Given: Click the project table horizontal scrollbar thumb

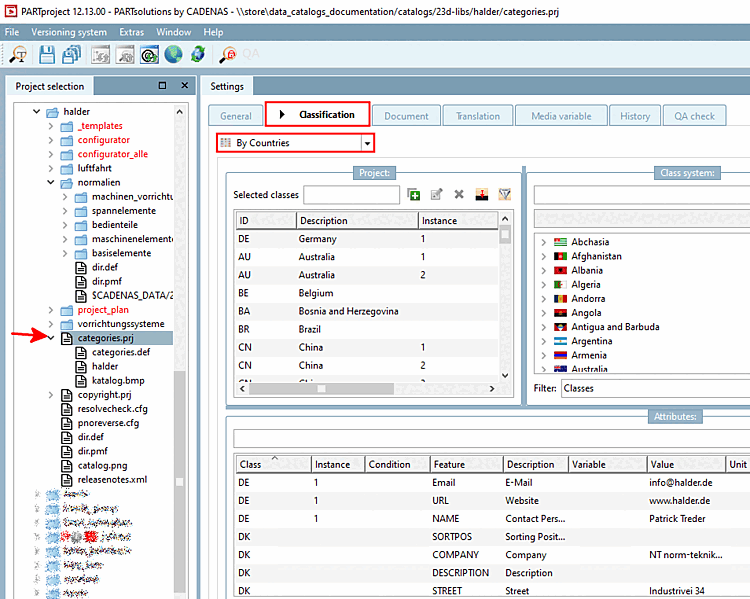Looking at the screenshot, I should point(321,388).
